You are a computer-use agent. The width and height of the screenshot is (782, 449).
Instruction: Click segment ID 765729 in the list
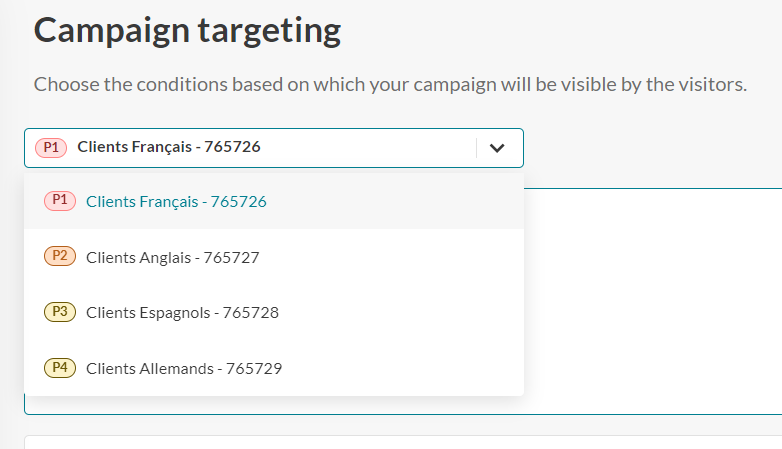(254, 369)
